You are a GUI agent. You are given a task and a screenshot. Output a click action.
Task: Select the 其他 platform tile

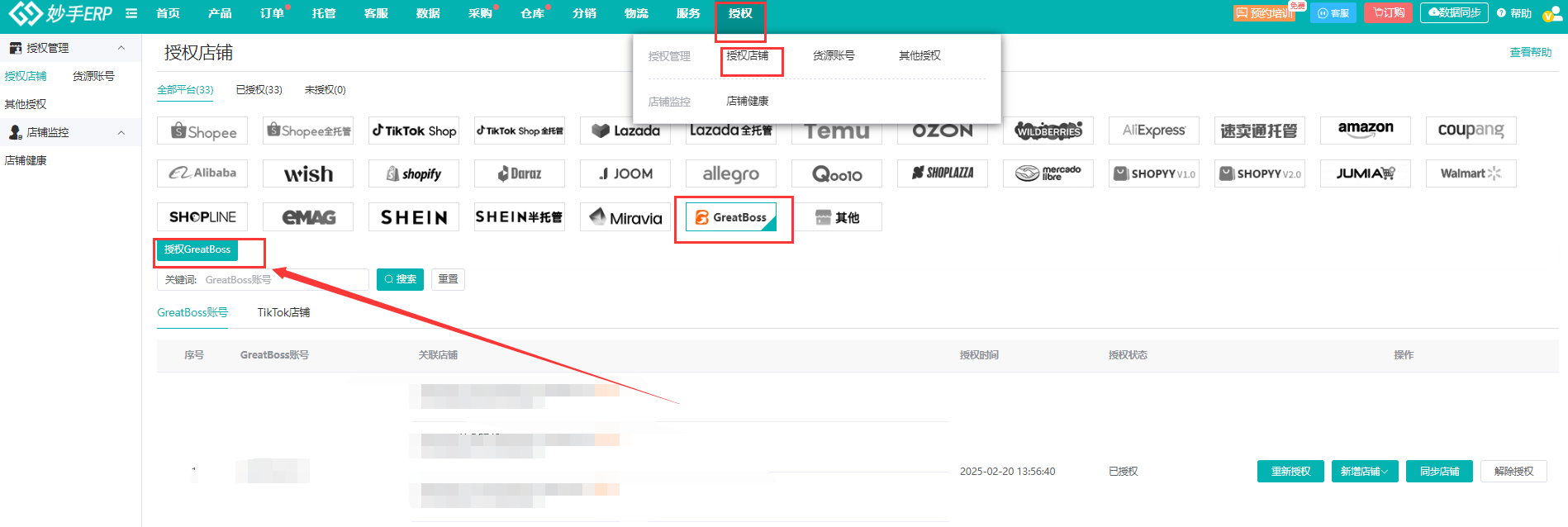(837, 216)
